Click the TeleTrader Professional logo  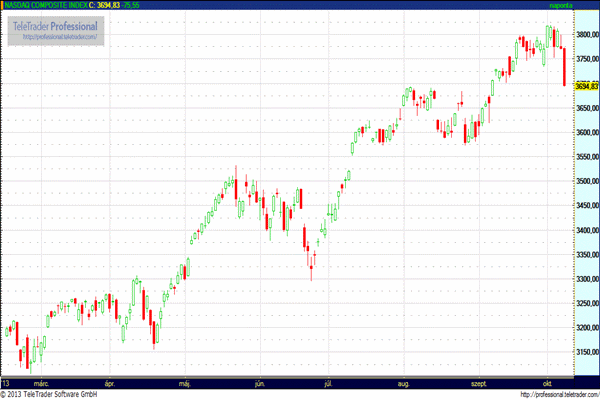[x=55, y=24]
